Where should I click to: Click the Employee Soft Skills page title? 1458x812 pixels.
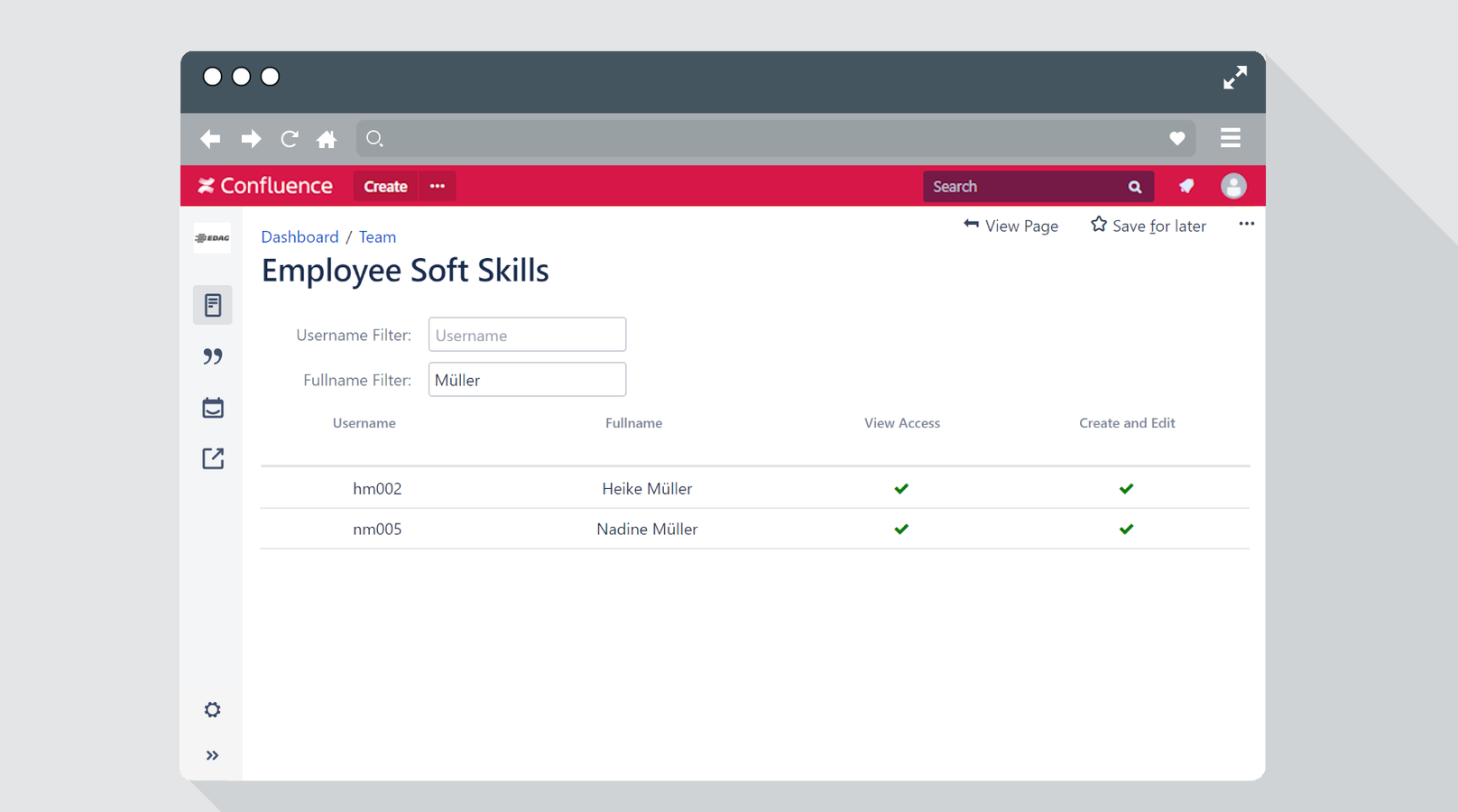click(405, 271)
